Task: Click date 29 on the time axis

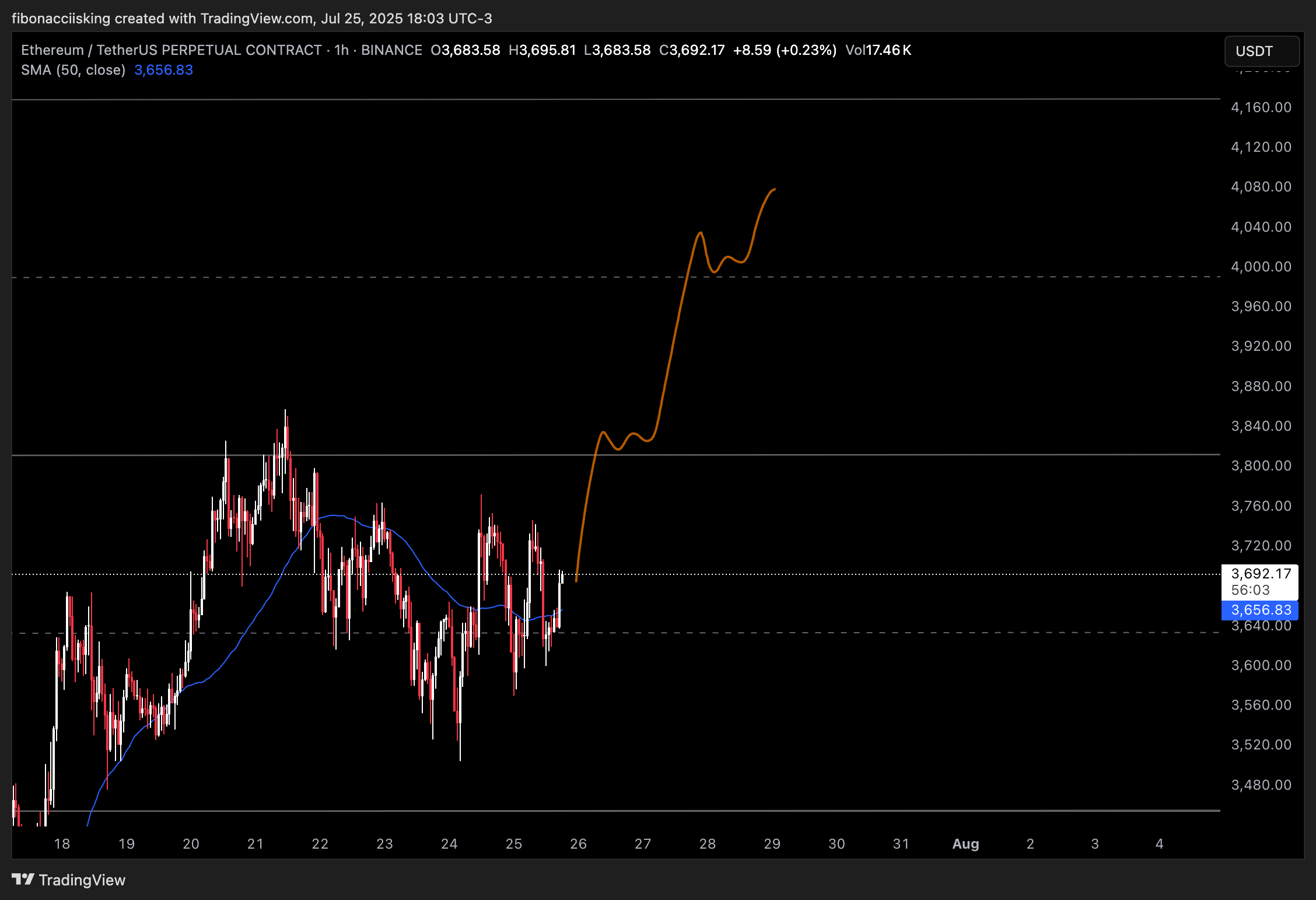Action: click(772, 844)
